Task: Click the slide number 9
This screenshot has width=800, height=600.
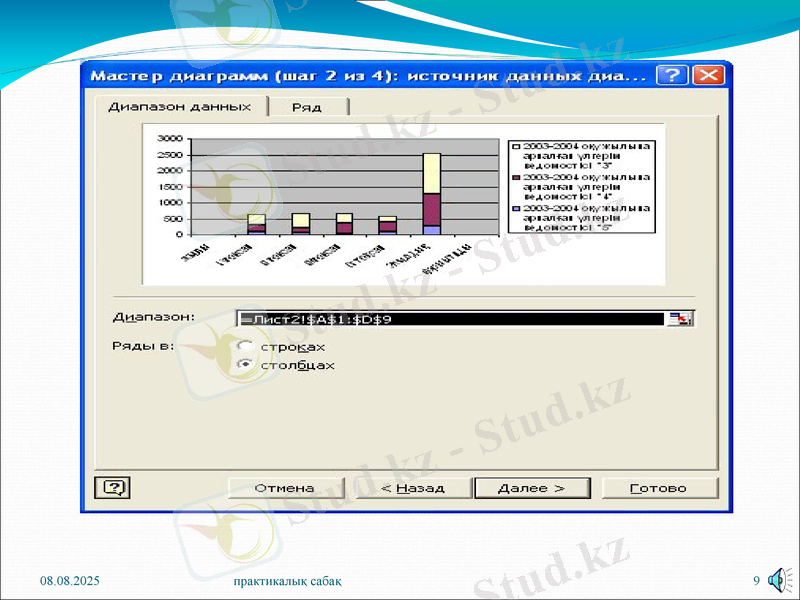Action: pos(759,579)
